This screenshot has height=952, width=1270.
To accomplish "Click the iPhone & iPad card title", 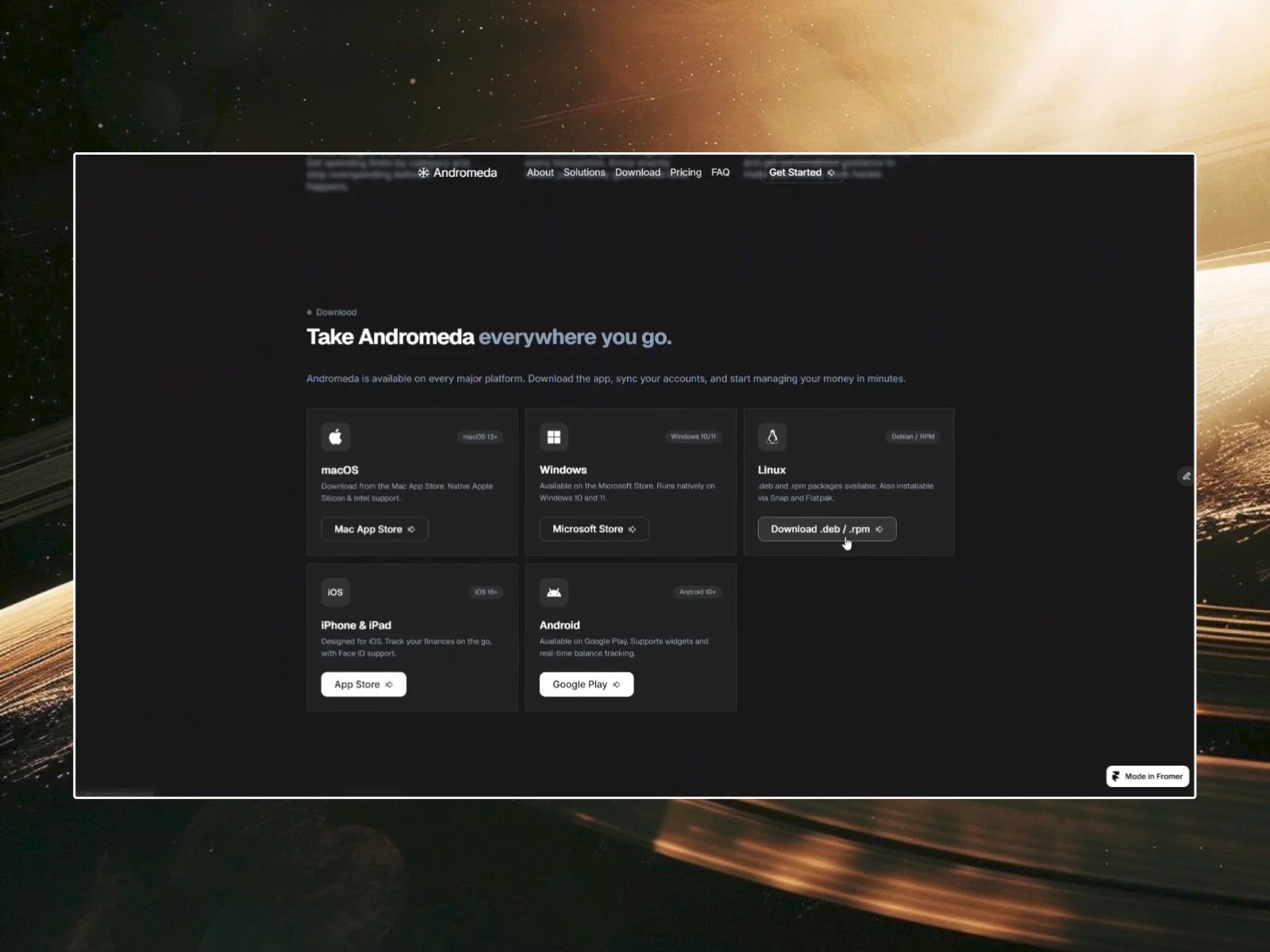I will point(356,625).
